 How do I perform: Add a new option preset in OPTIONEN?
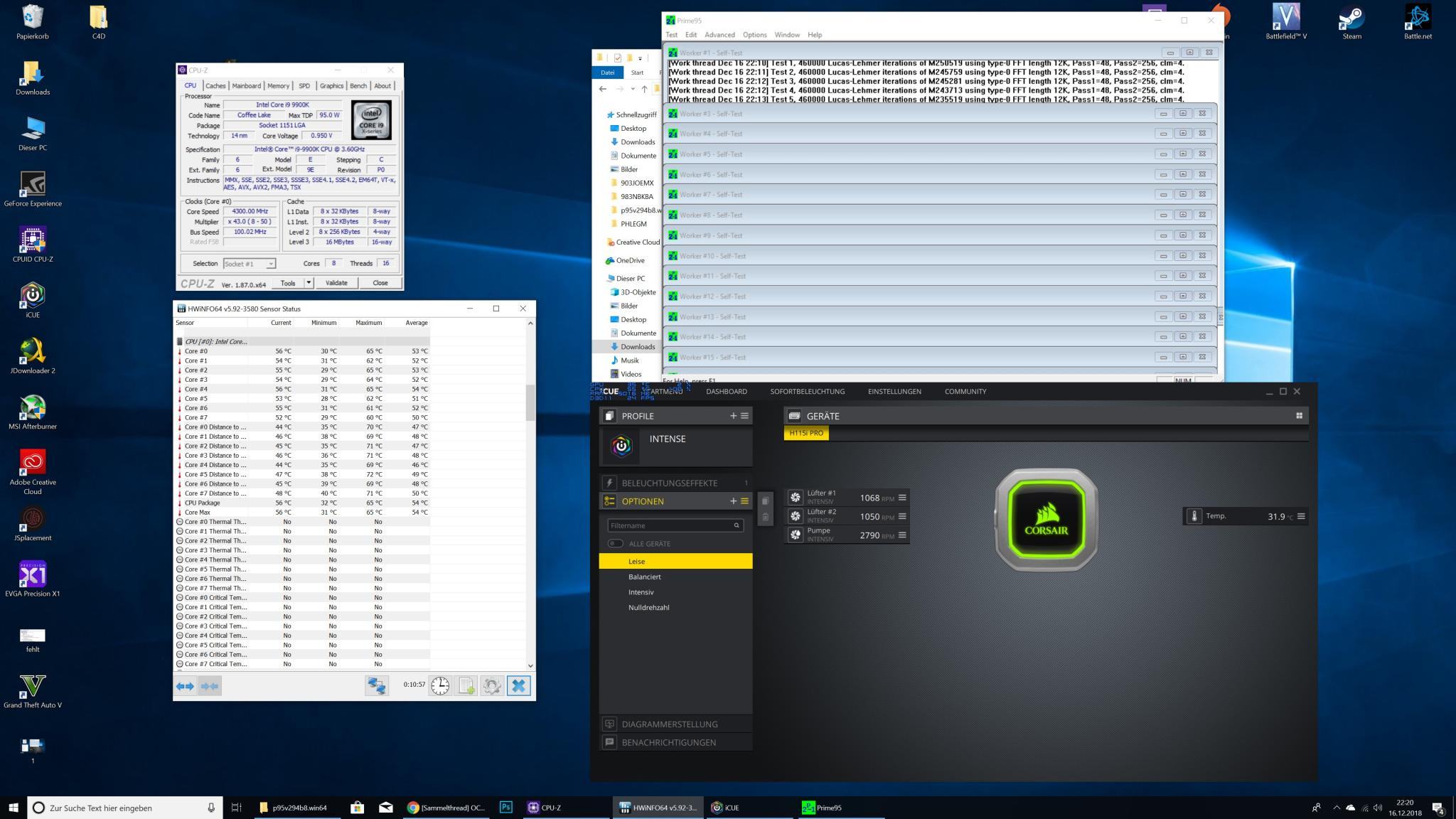tap(733, 501)
